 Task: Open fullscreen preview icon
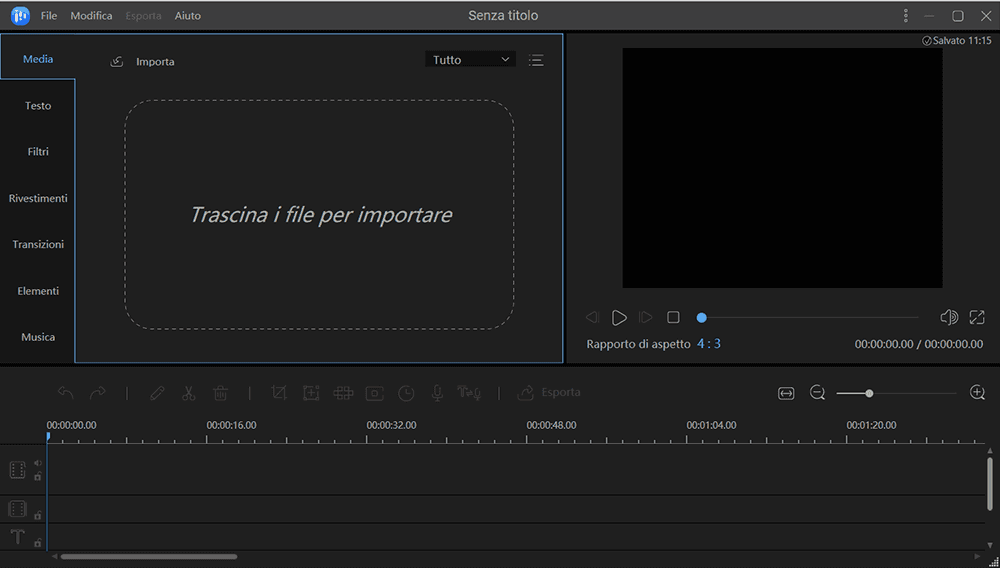[977, 317]
